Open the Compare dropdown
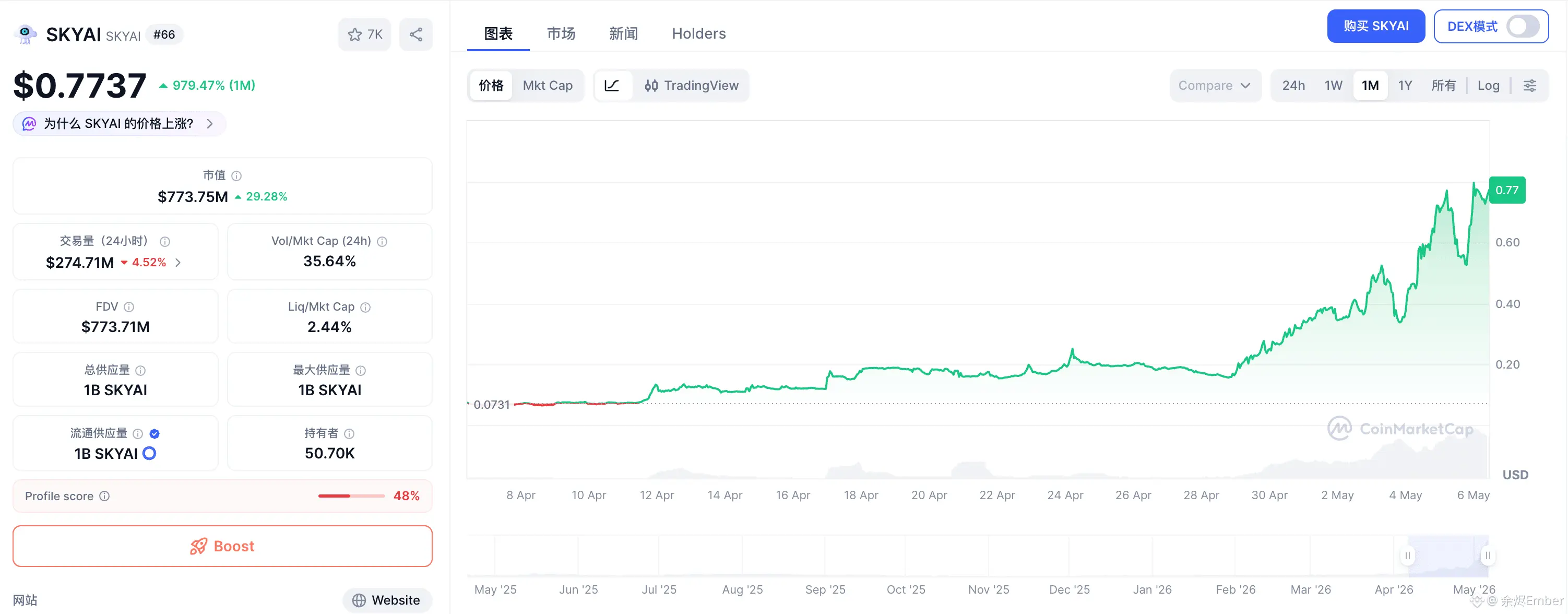 pos(1215,85)
